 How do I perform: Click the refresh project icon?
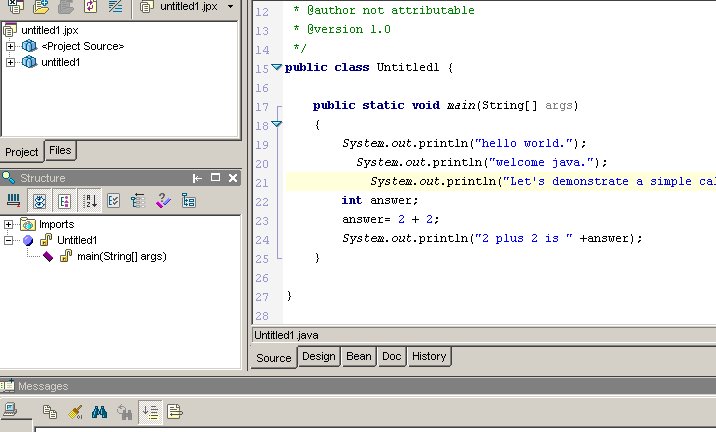point(90,6)
